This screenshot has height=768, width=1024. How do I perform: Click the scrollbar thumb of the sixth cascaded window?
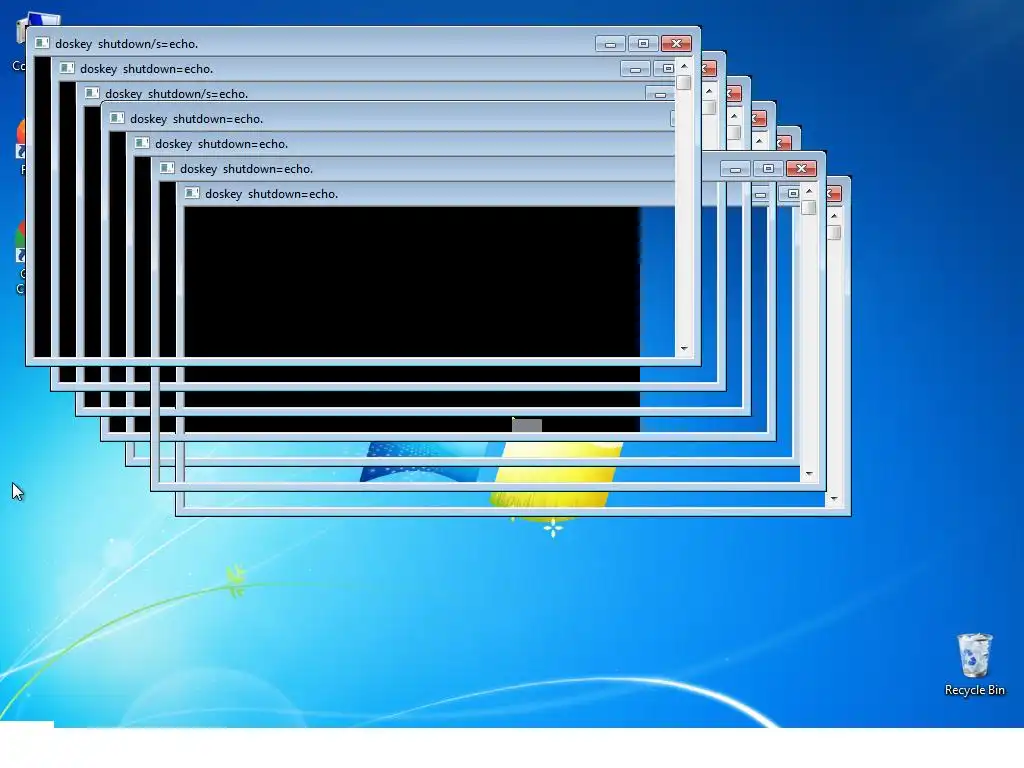[x=808, y=208]
